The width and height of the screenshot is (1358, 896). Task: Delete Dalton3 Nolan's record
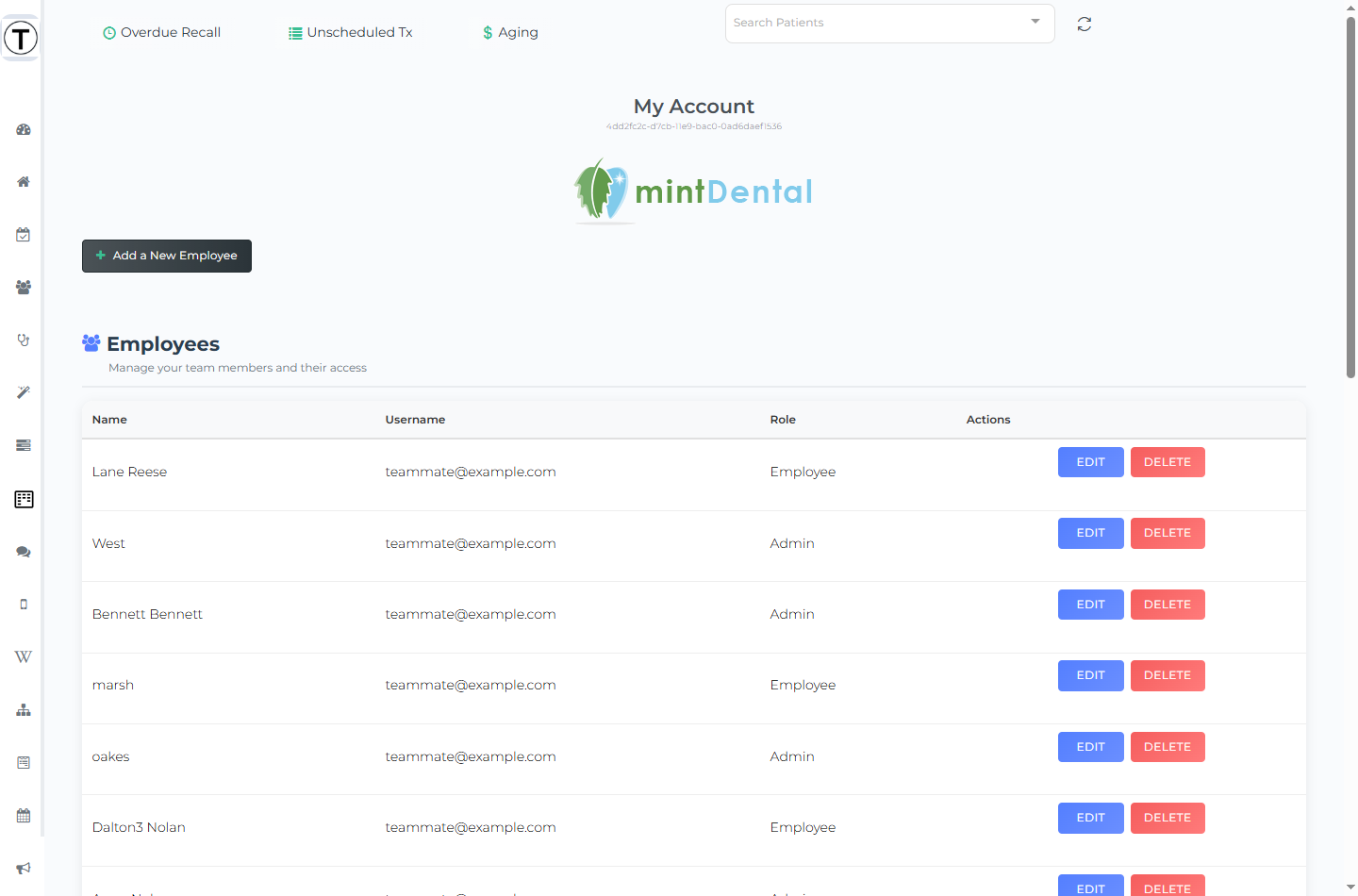click(x=1168, y=818)
